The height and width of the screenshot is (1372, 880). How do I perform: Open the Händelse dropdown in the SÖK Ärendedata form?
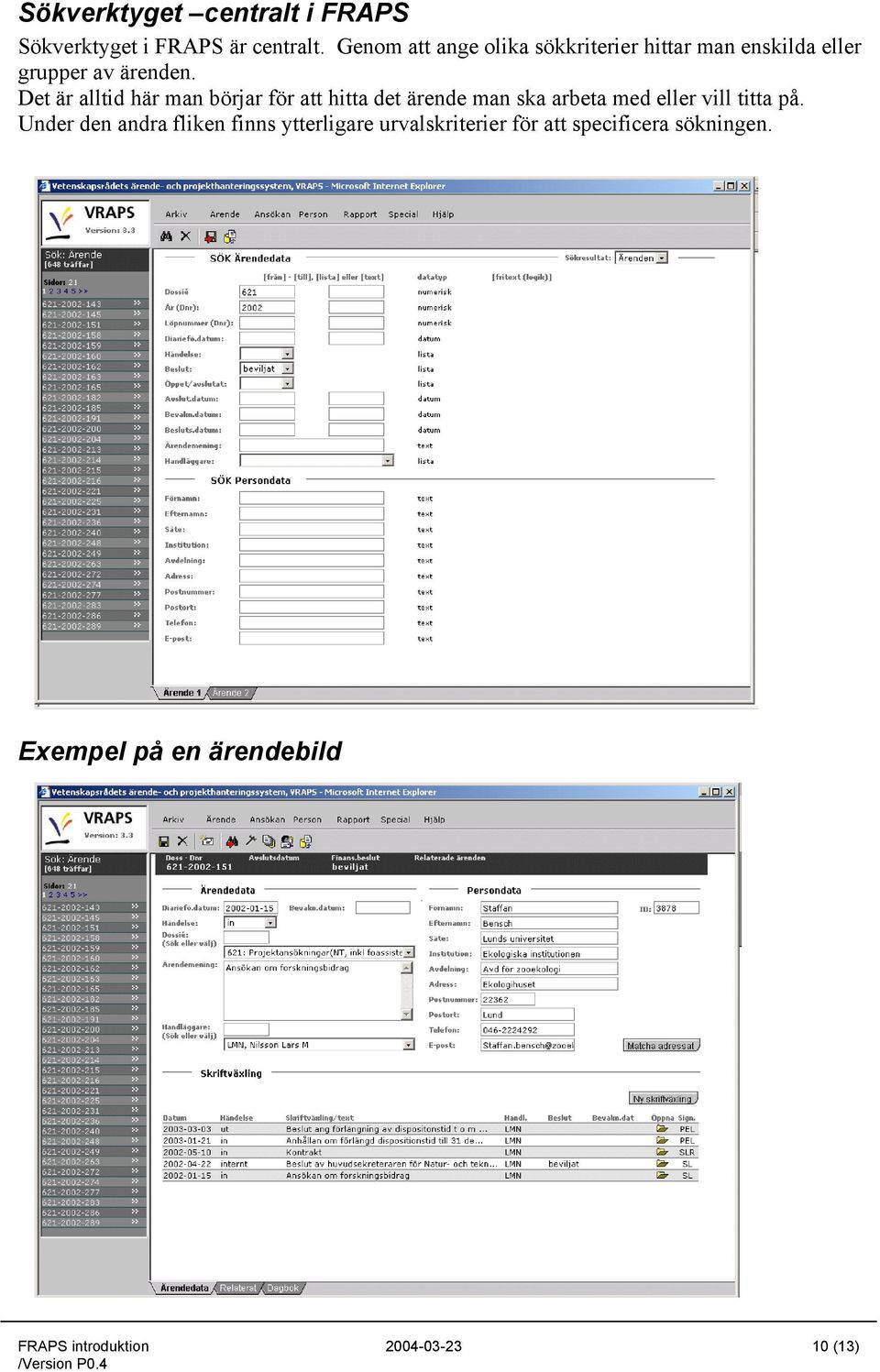(x=288, y=354)
